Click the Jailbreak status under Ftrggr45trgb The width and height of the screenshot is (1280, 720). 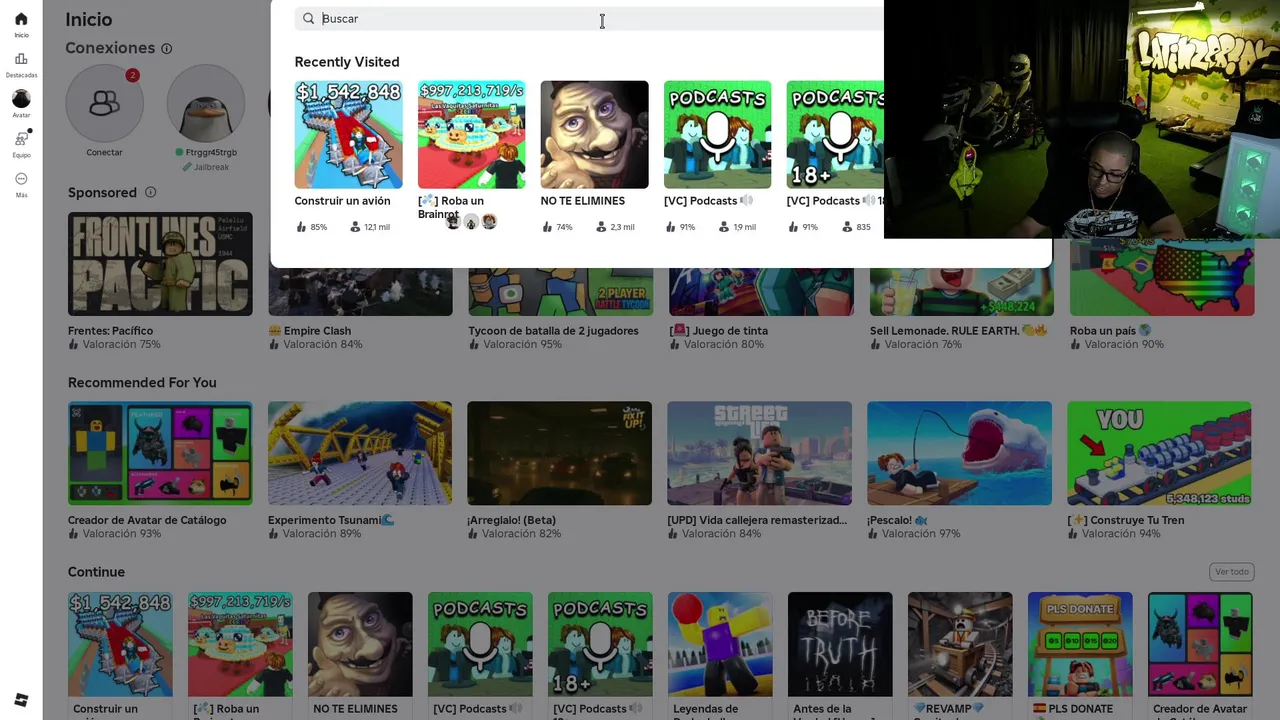coord(206,167)
